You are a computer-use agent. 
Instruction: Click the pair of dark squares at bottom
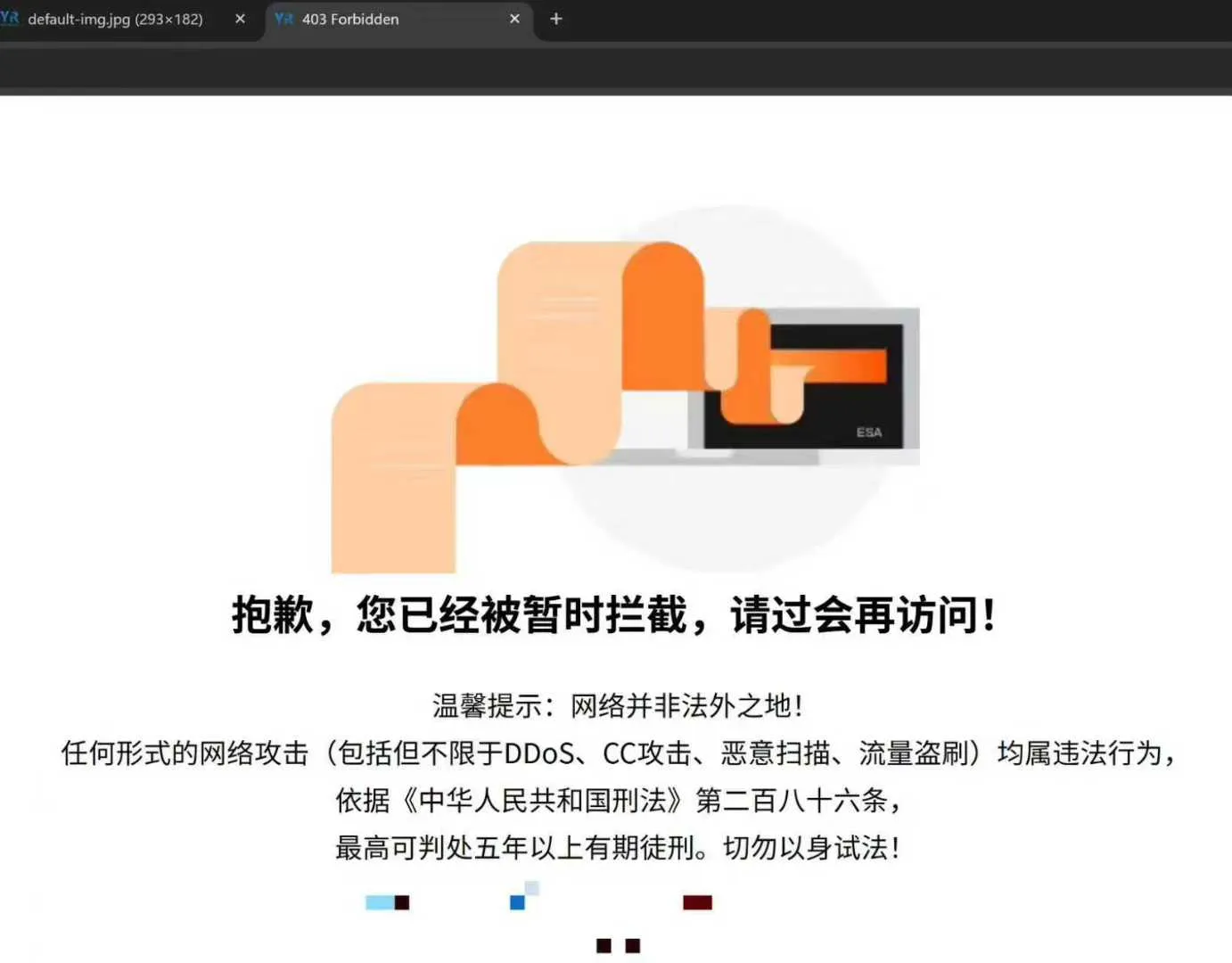[618, 945]
